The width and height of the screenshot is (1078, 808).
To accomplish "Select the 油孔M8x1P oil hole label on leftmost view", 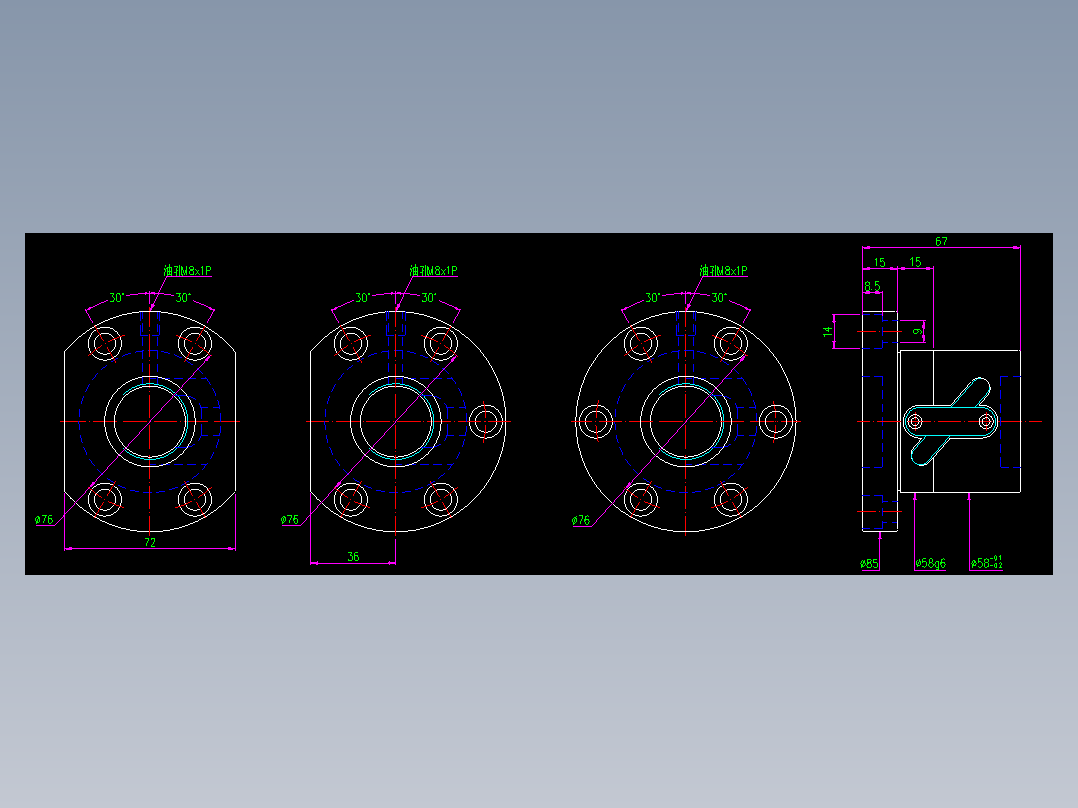I will [187, 270].
